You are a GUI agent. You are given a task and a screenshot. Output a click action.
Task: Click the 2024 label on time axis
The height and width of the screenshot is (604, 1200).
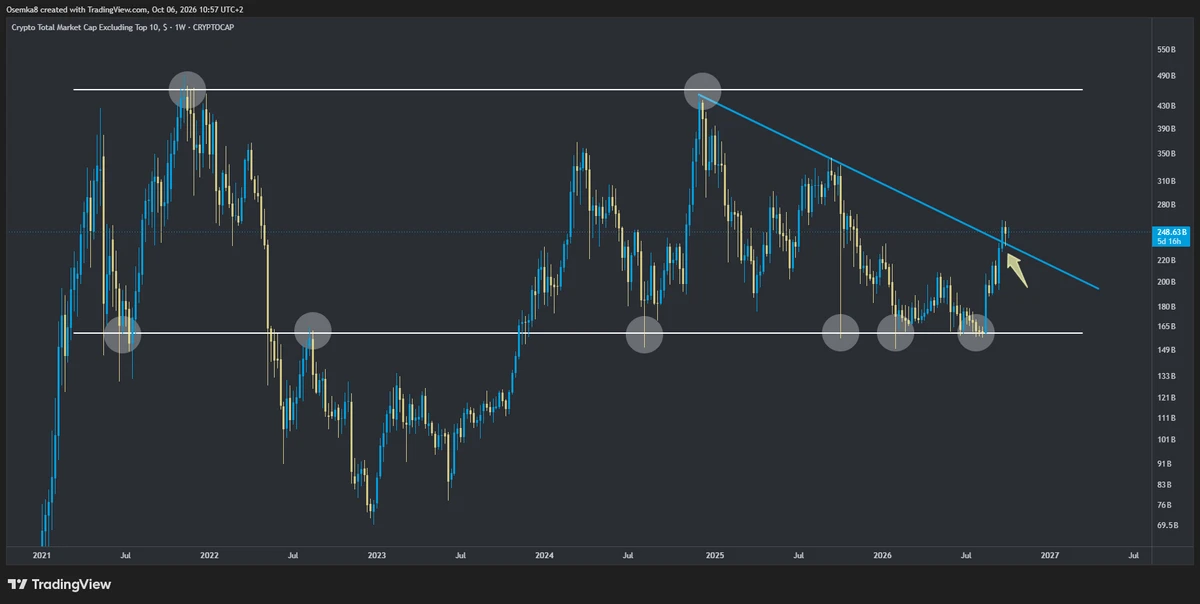point(545,554)
